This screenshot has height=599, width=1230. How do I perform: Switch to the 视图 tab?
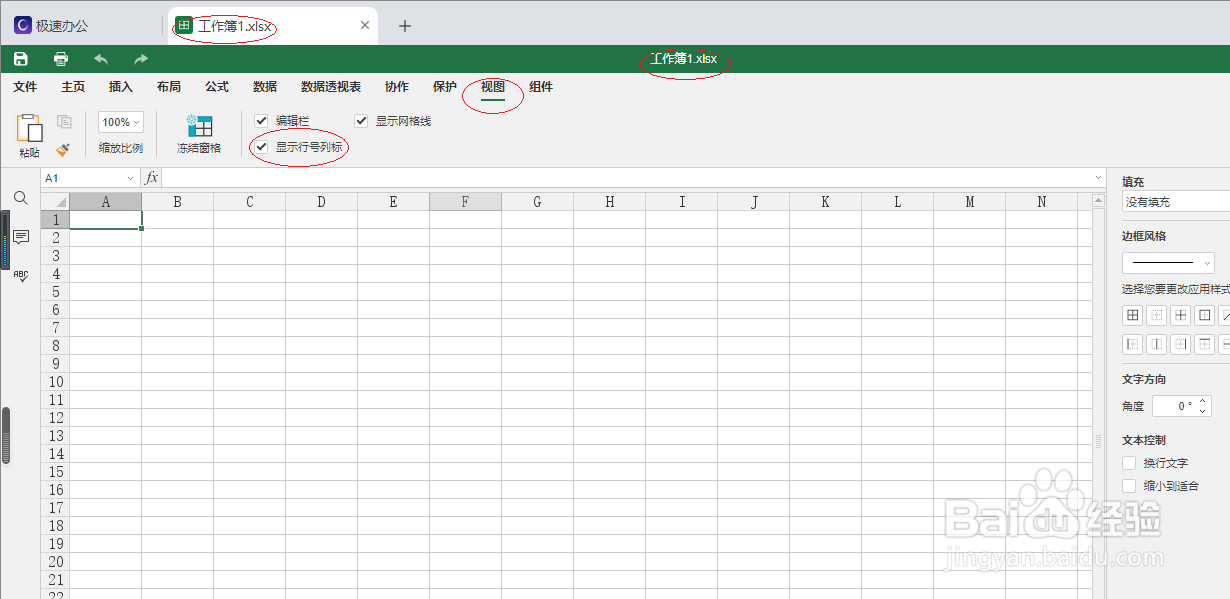[x=493, y=87]
